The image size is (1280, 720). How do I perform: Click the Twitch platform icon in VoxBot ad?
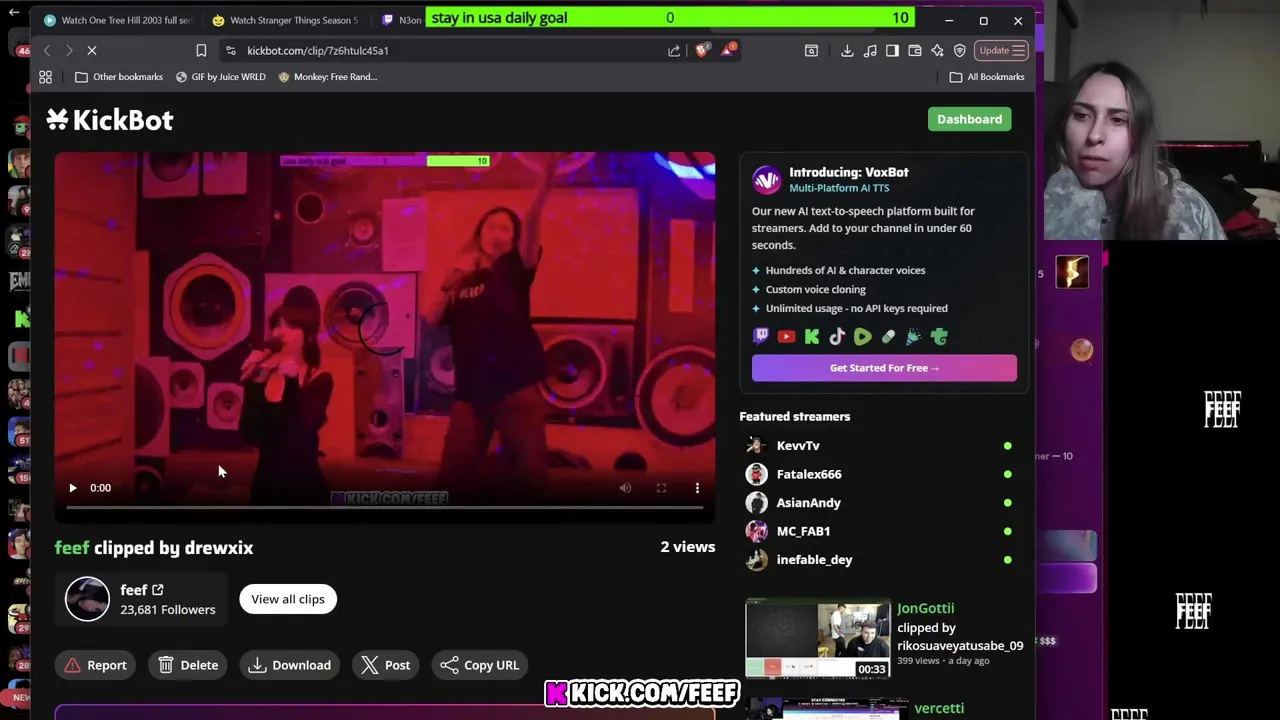click(761, 337)
